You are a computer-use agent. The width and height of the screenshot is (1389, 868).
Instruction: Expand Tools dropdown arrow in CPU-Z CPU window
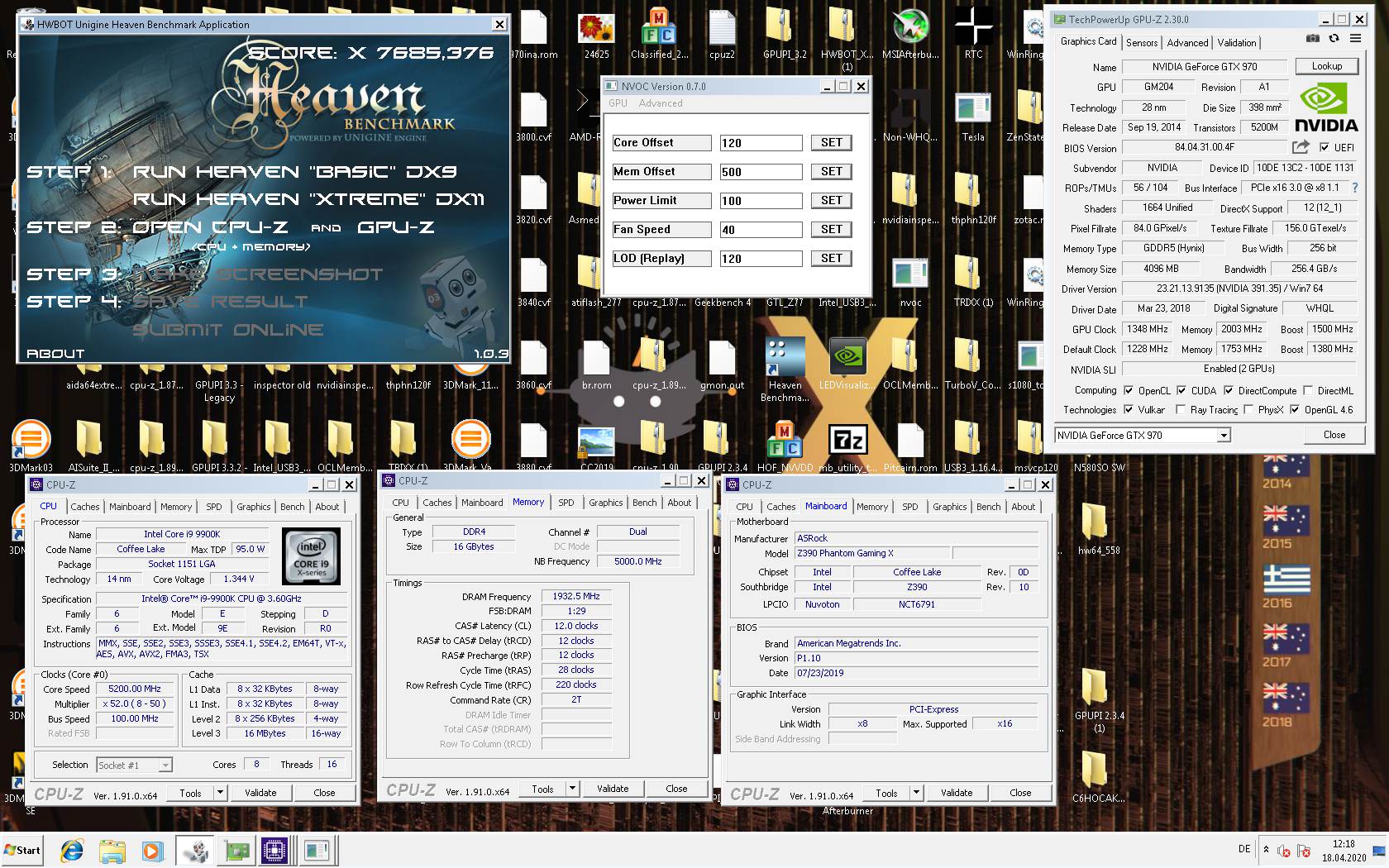click(x=220, y=793)
